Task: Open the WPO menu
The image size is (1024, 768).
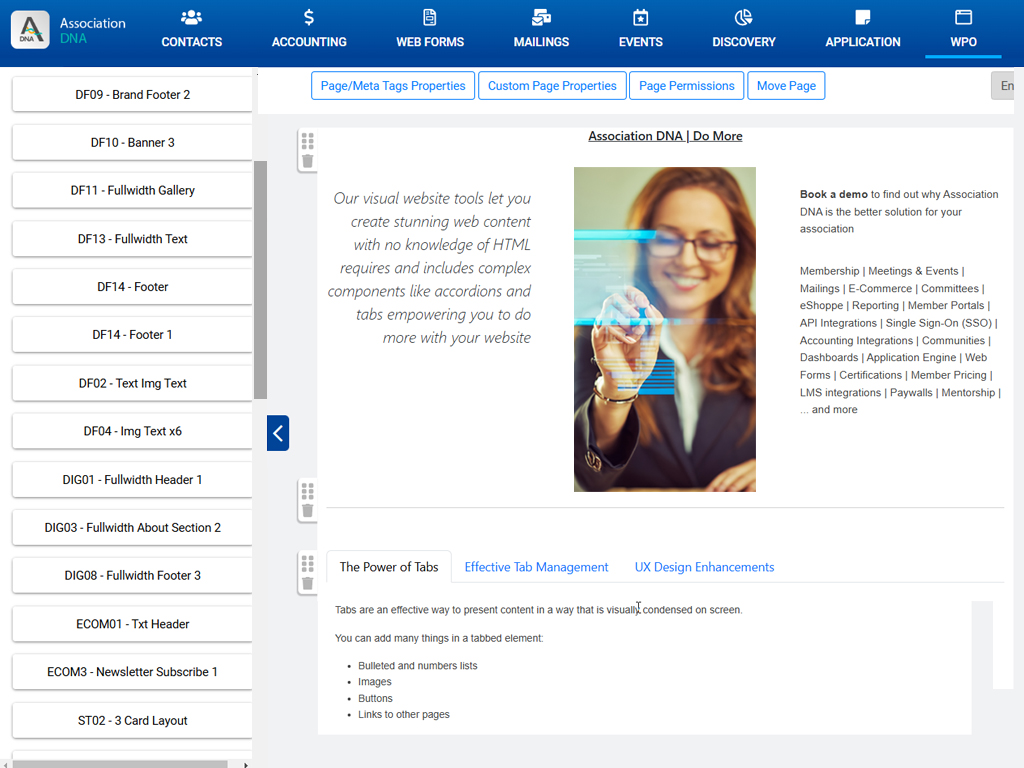Action: coord(963,42)
